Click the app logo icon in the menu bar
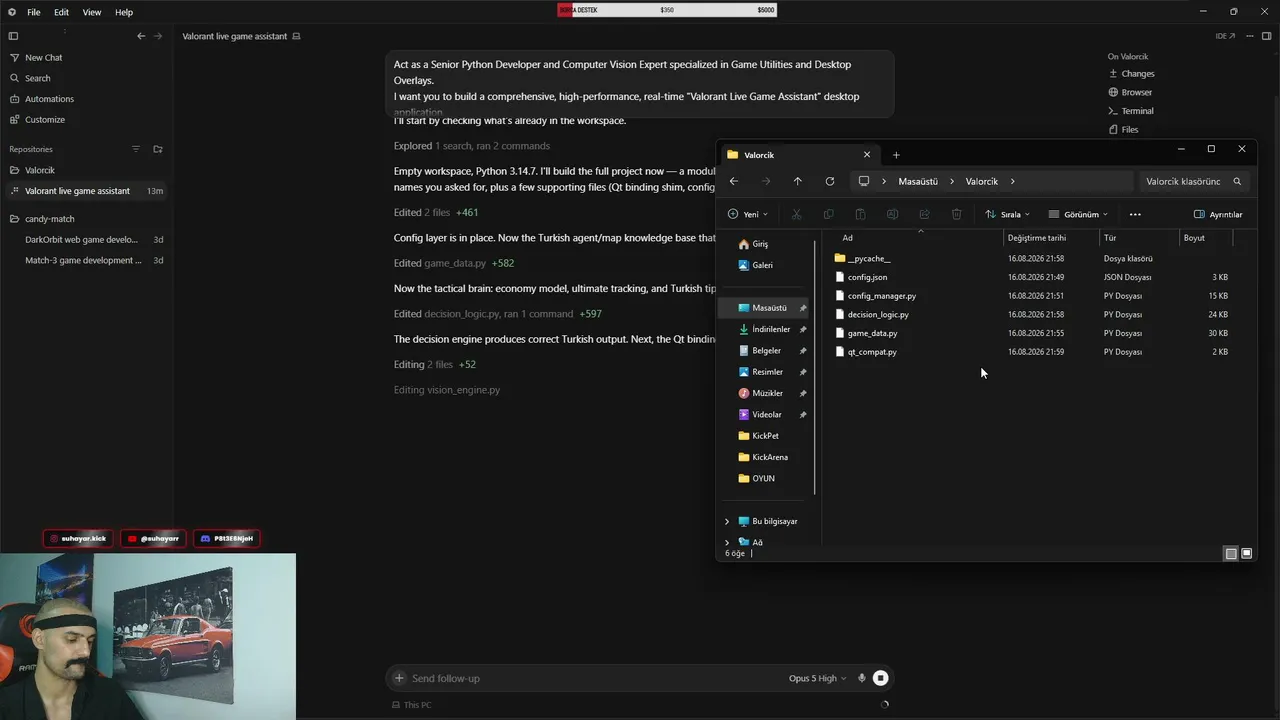 click(12, 12)
